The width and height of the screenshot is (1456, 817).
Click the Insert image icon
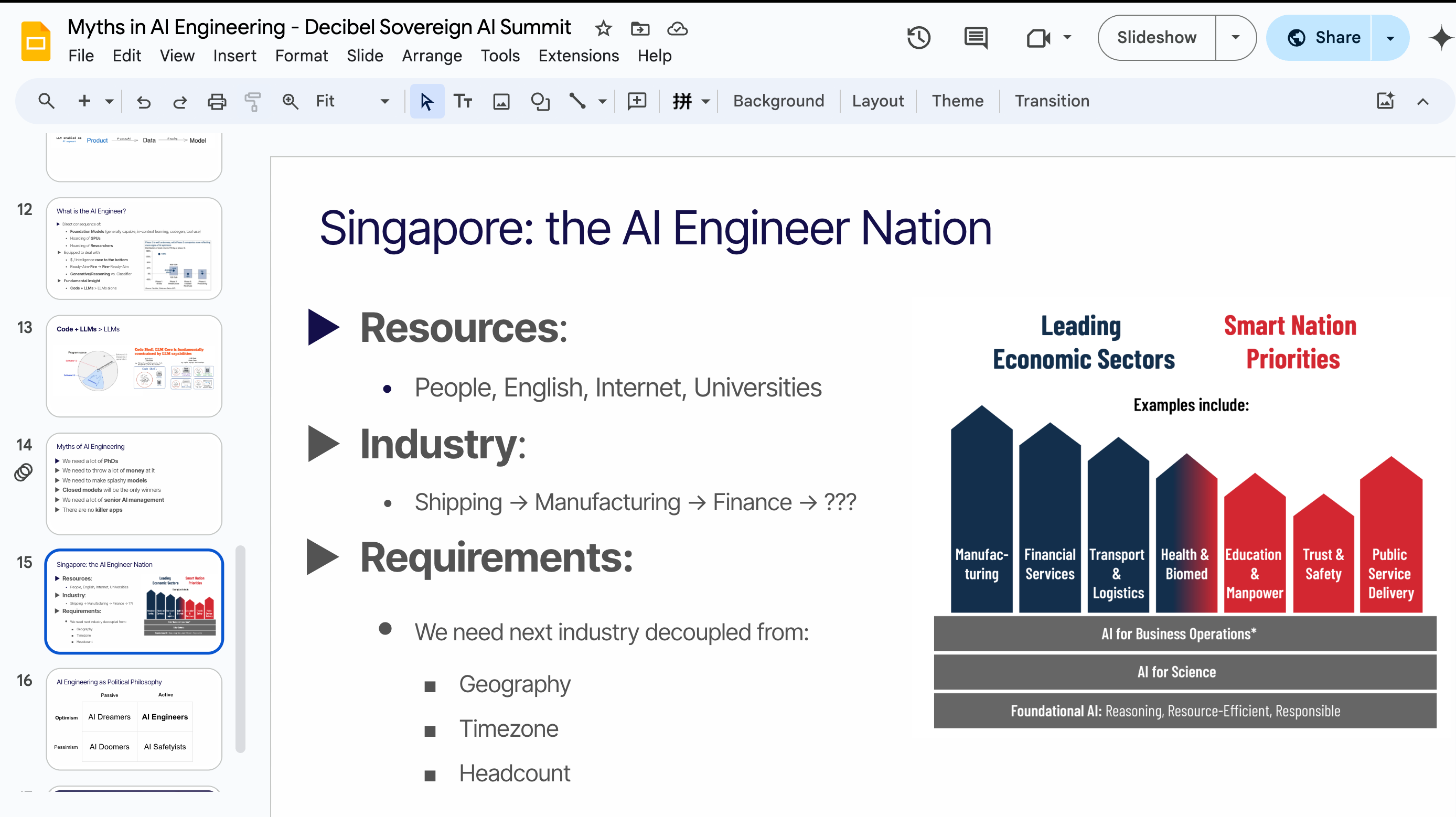click(x=501, y=101)
